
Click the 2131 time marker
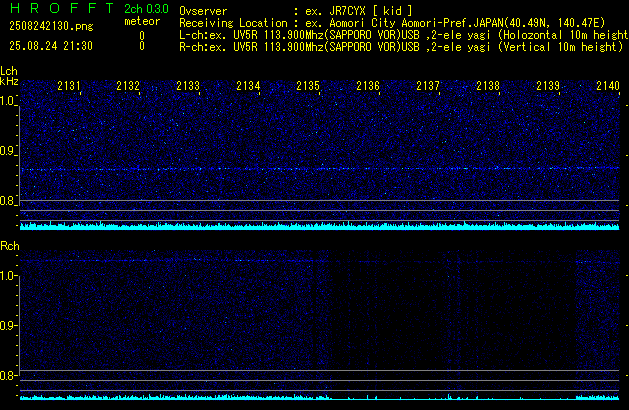[x=69, y=86]
